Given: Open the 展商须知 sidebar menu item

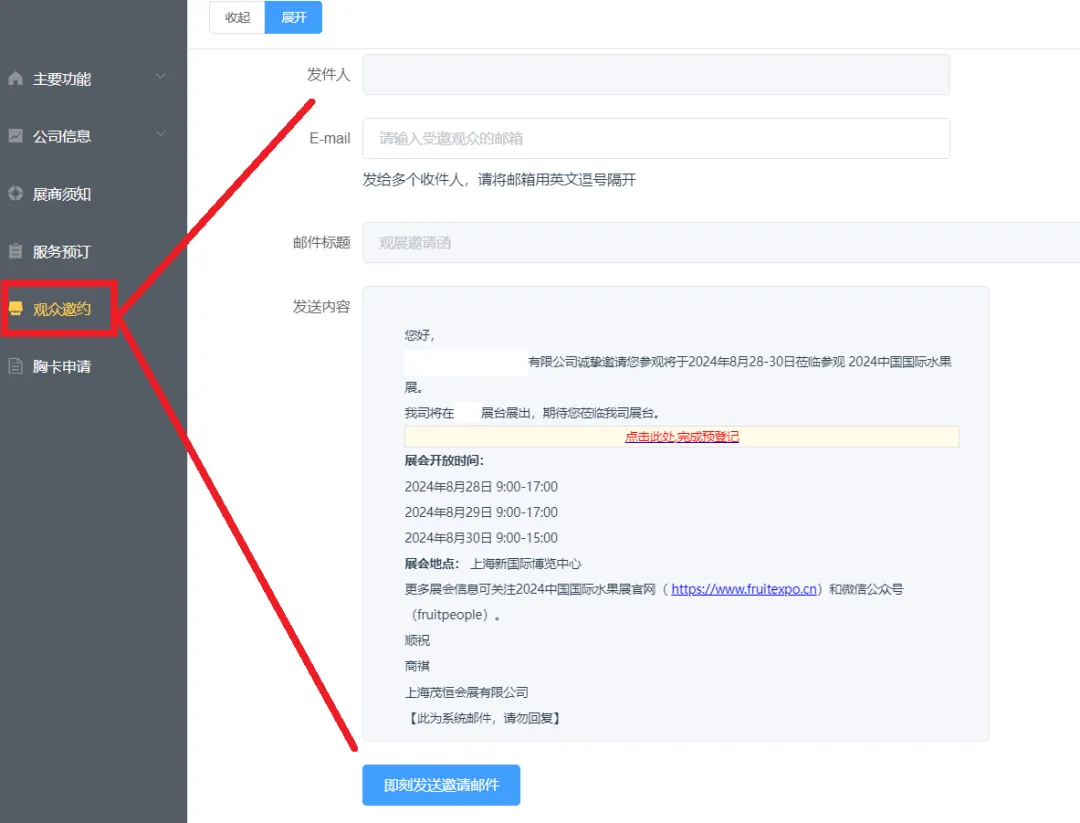Looking at the screenshot, I should 62,194.
